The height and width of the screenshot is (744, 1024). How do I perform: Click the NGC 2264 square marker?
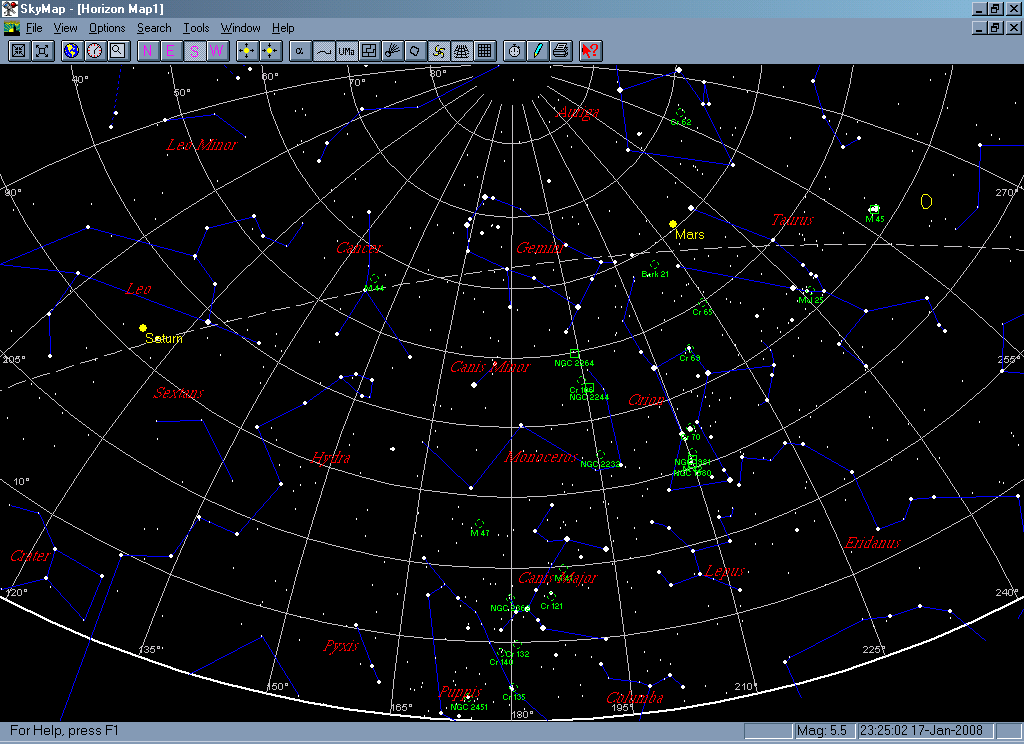pos(575,353)
